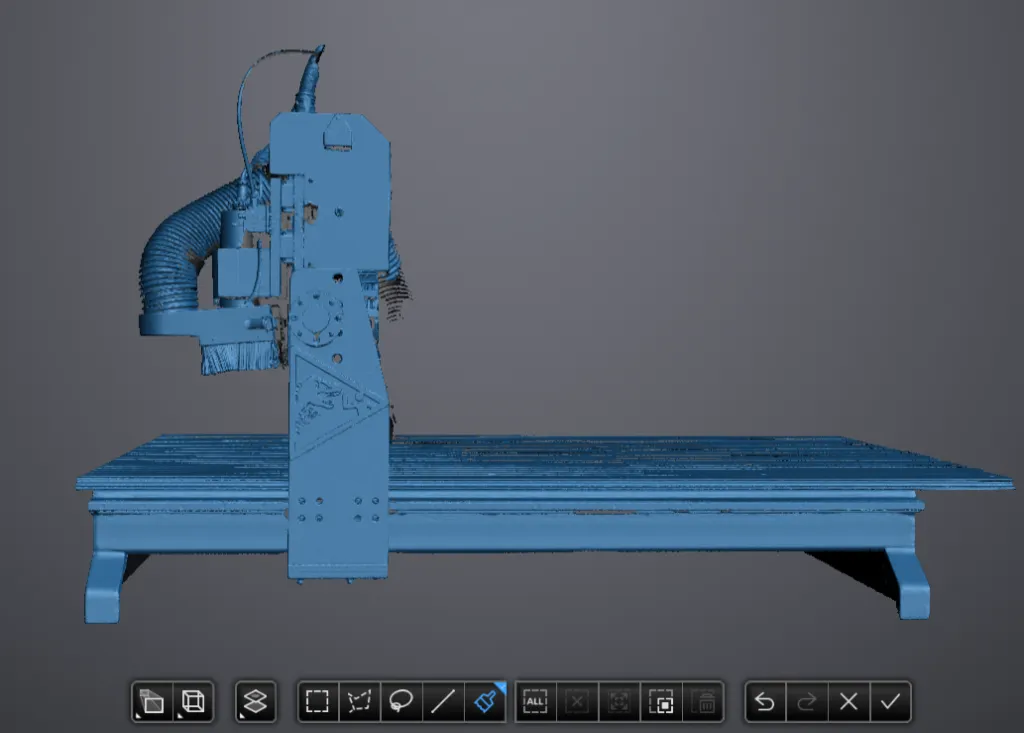
Task: Click the right leg of machine table
Action: (910, 585)
